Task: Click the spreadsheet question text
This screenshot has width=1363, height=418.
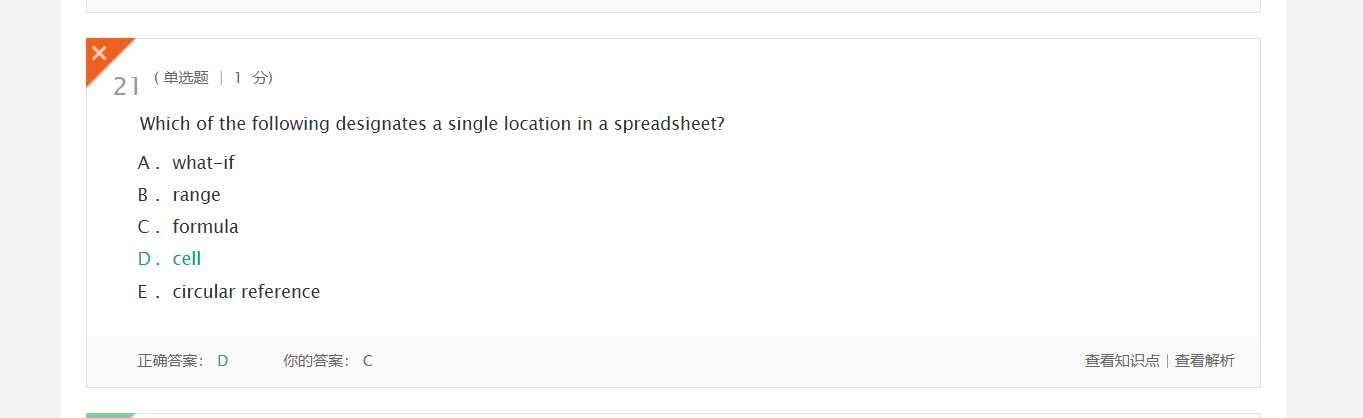Action: (x=432, y=124)
